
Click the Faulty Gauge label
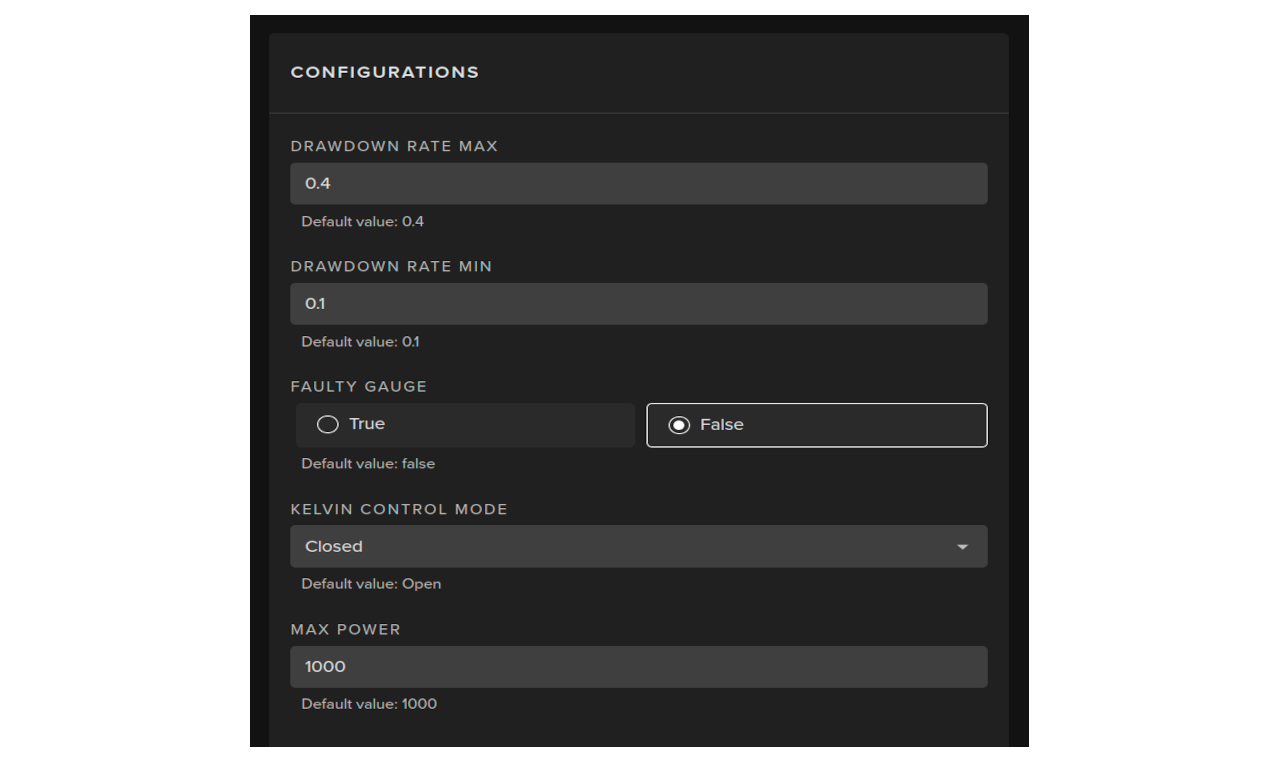[358, 387]
